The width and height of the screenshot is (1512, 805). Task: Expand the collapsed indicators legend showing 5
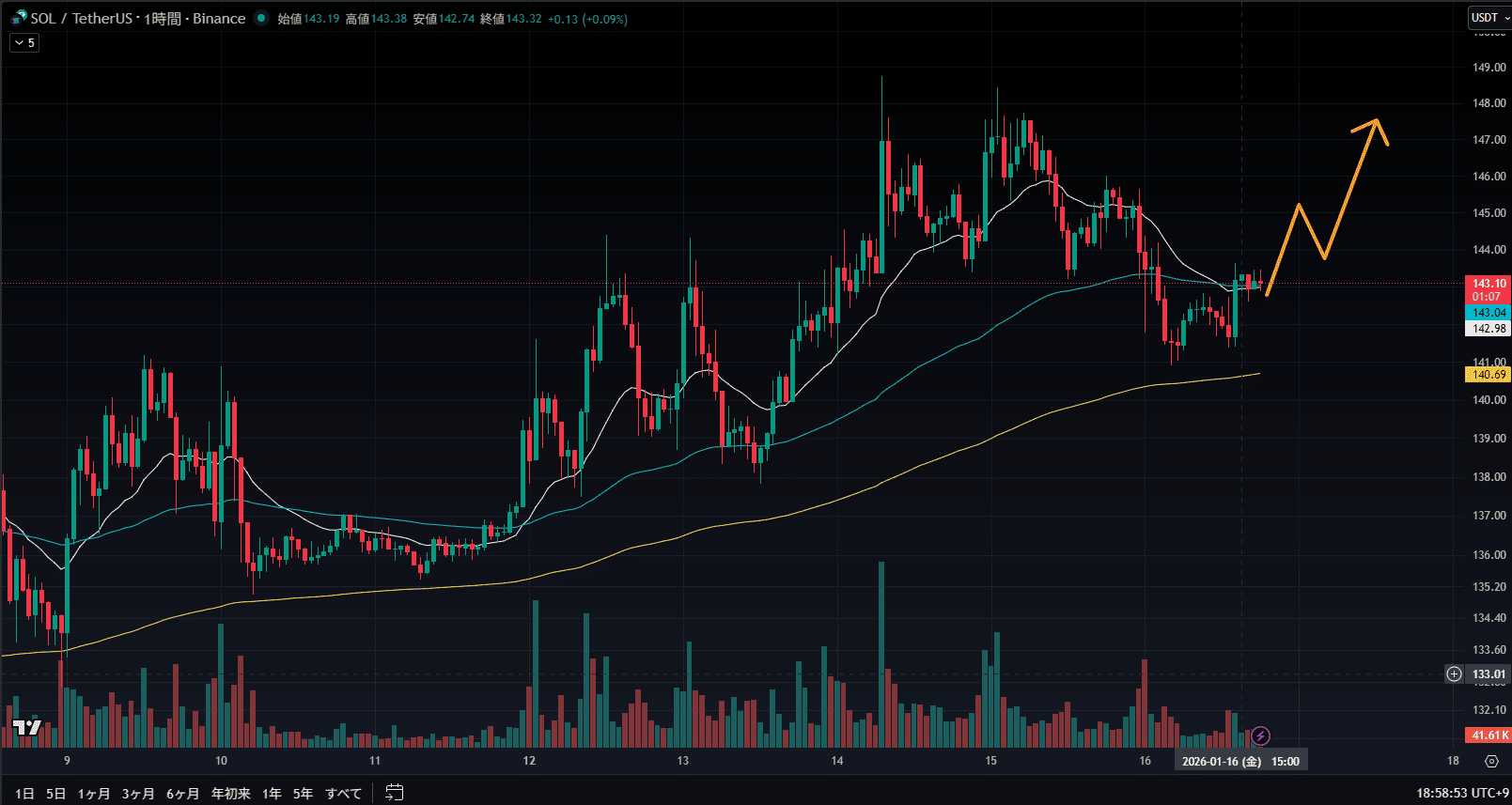tap(24, 42)
